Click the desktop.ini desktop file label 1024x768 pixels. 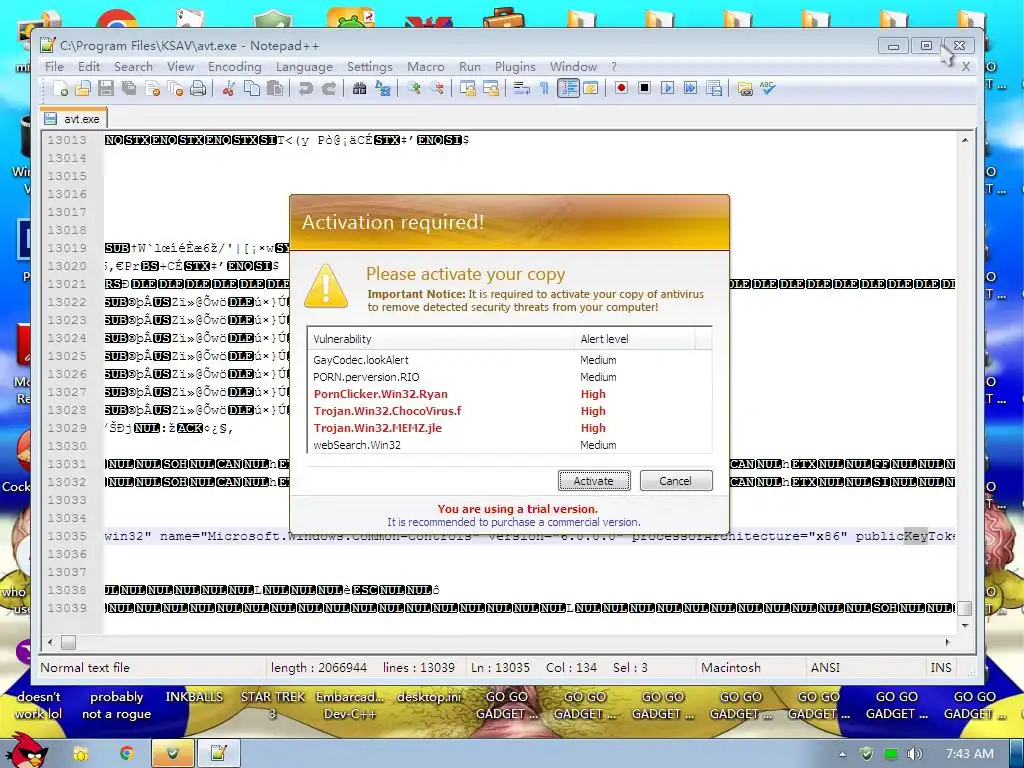[428, 697]
